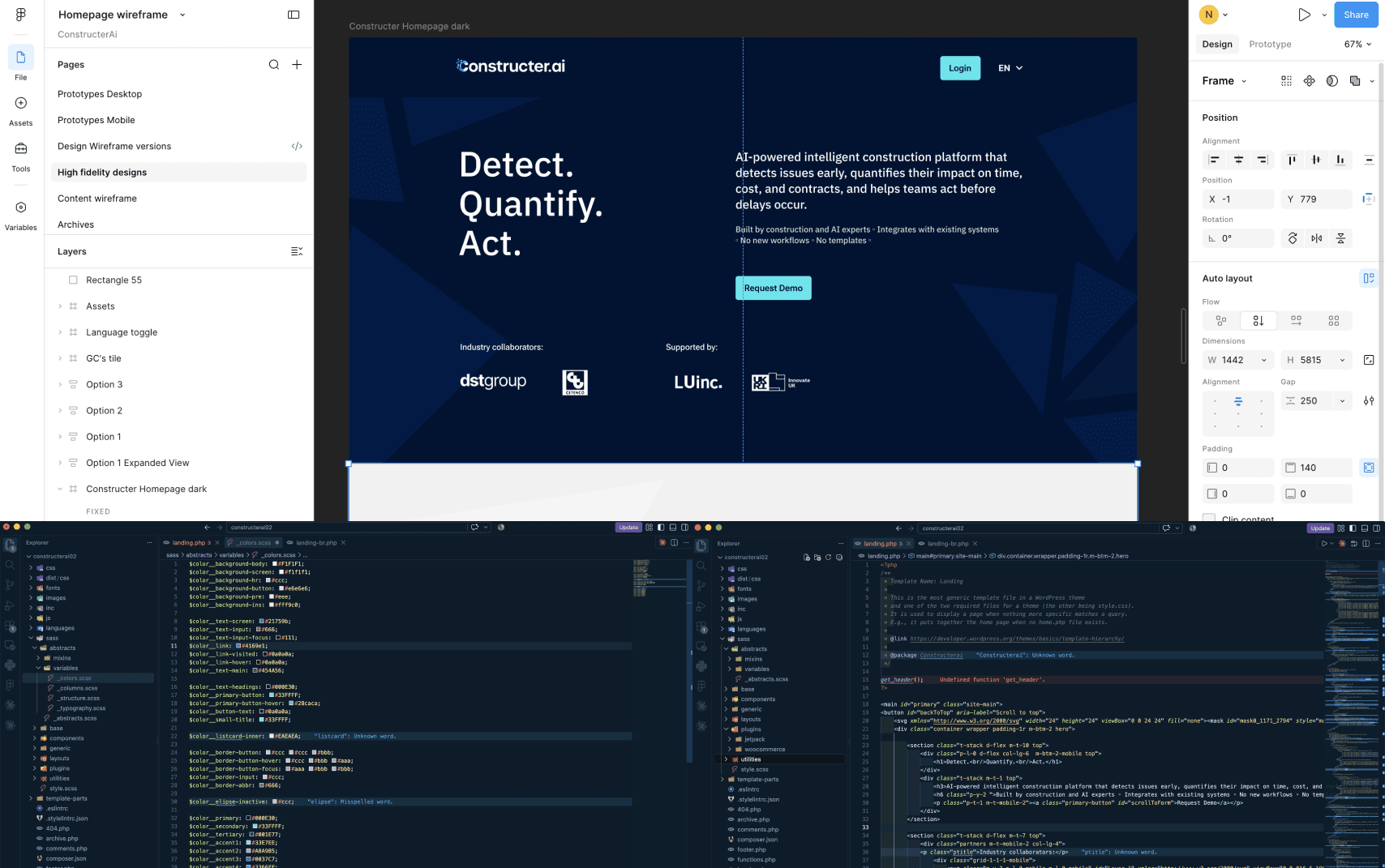
Task: Toggle Rectangle 55 layer row
Action: pos(178,280)
